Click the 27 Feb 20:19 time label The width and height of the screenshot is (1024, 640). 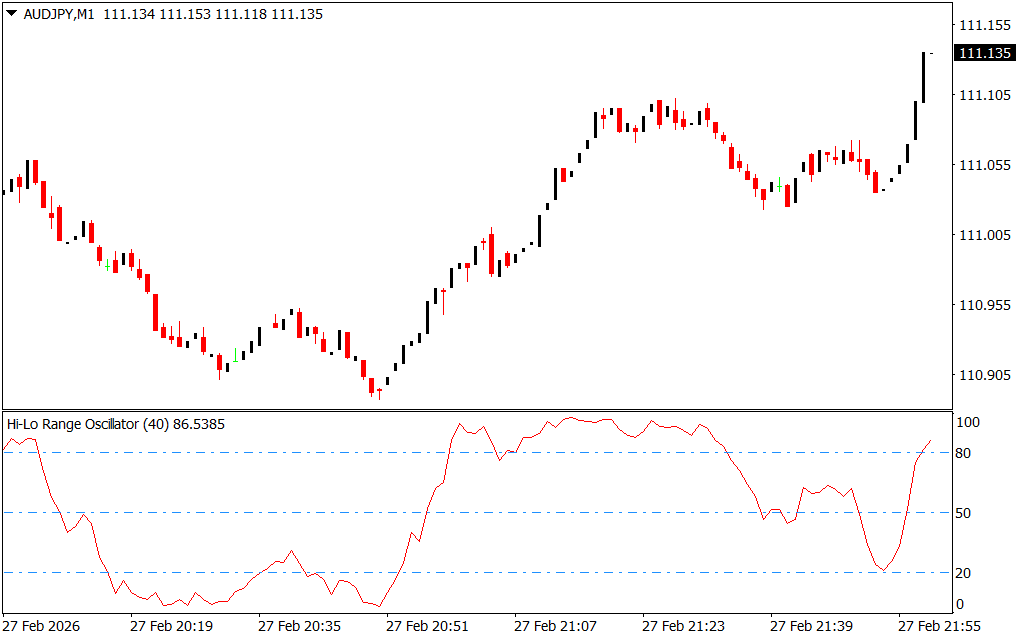(x=171, y=626)
